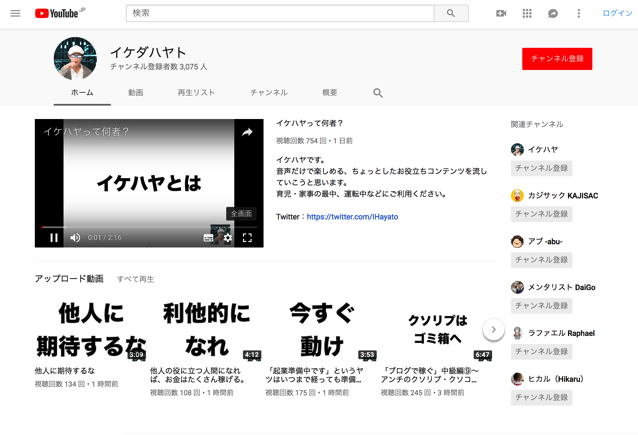Click the アップロード動画 section heading
Screen dimensions: 638x435
click(69, 279)
